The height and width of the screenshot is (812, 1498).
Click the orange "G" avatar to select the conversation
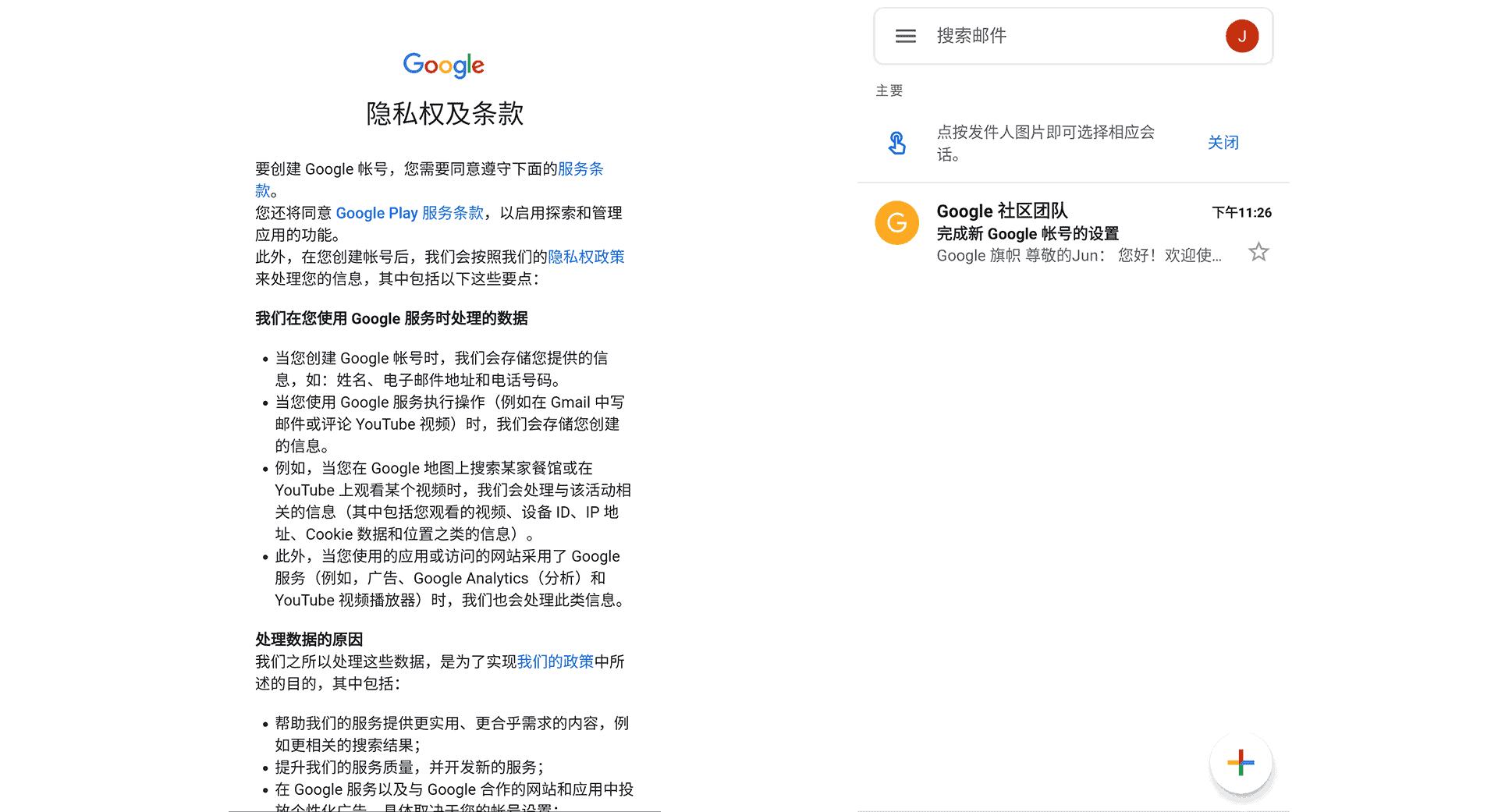899,224
